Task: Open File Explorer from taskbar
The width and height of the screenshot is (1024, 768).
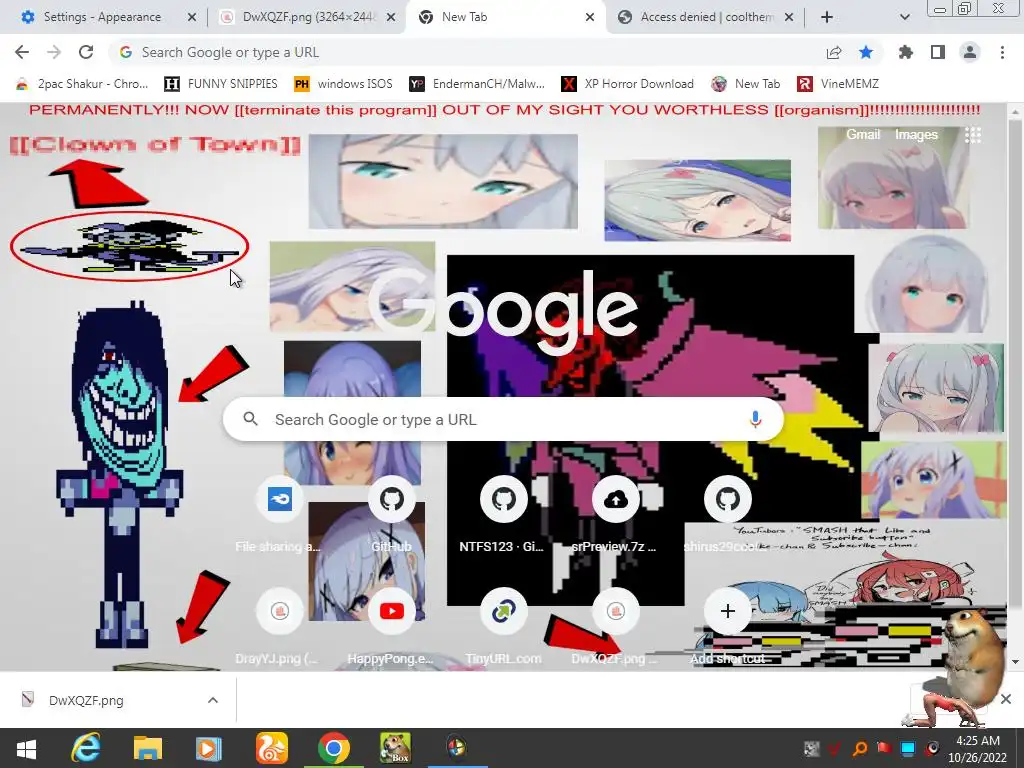Action: (x=148, y=748)
